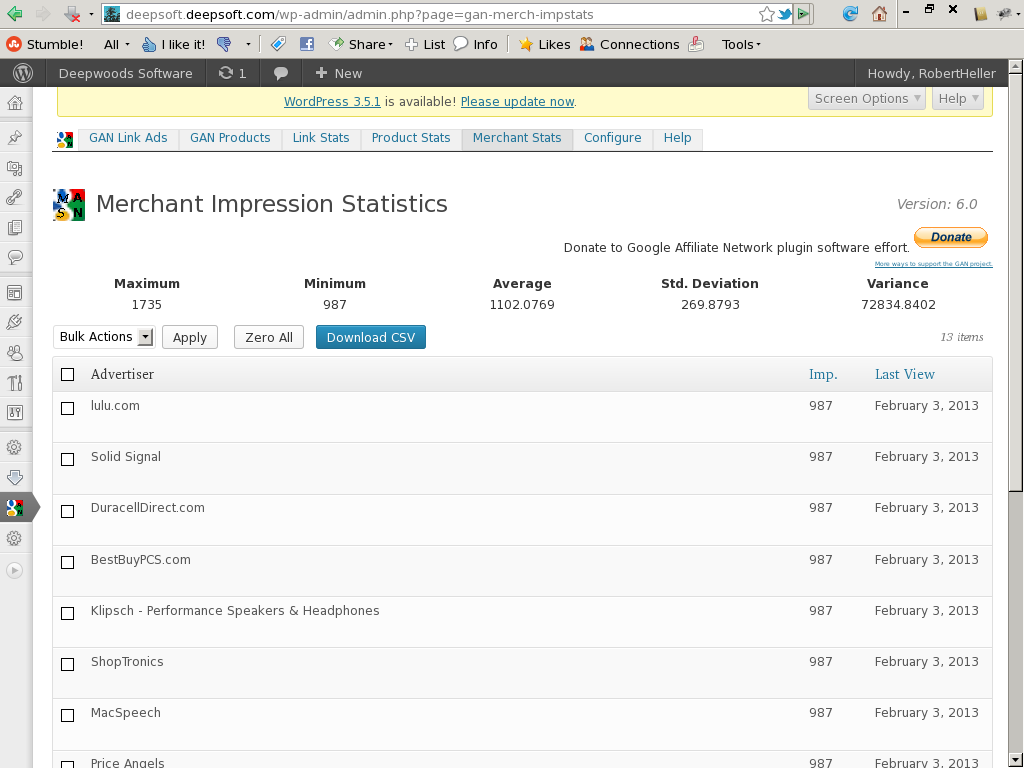This screenshot has height=768, width=1024.
Task: Click the Apply button
Action: pyautogui.click(x=189, y=337)
